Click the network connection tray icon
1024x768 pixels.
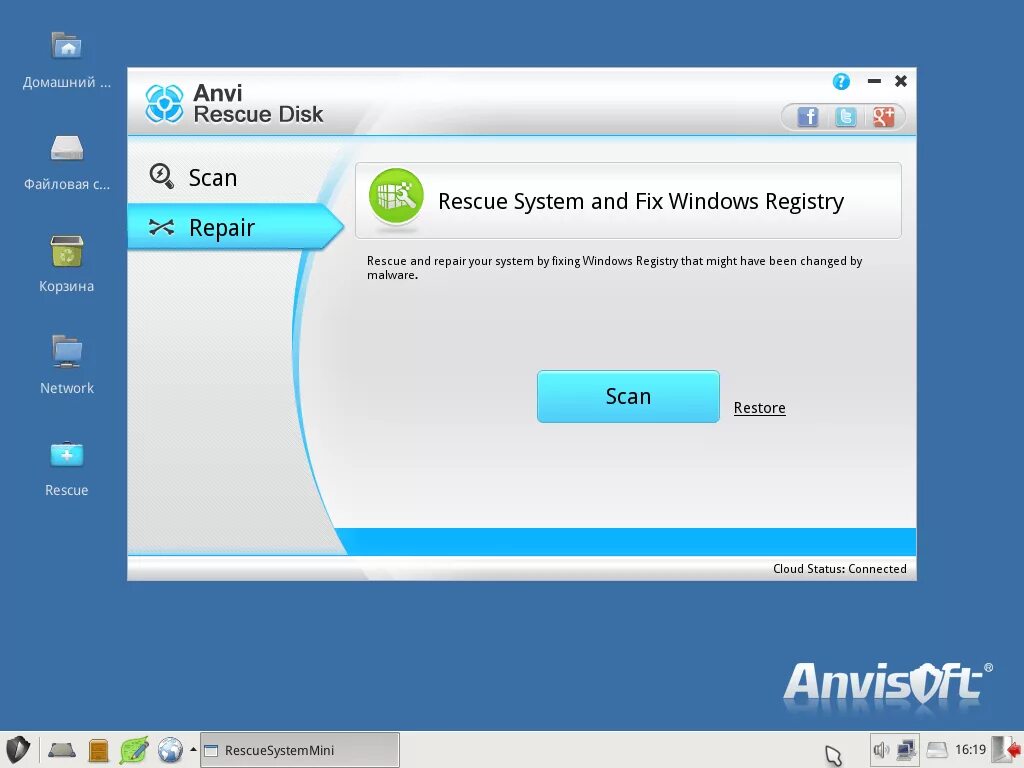click(x=906, y=750)
